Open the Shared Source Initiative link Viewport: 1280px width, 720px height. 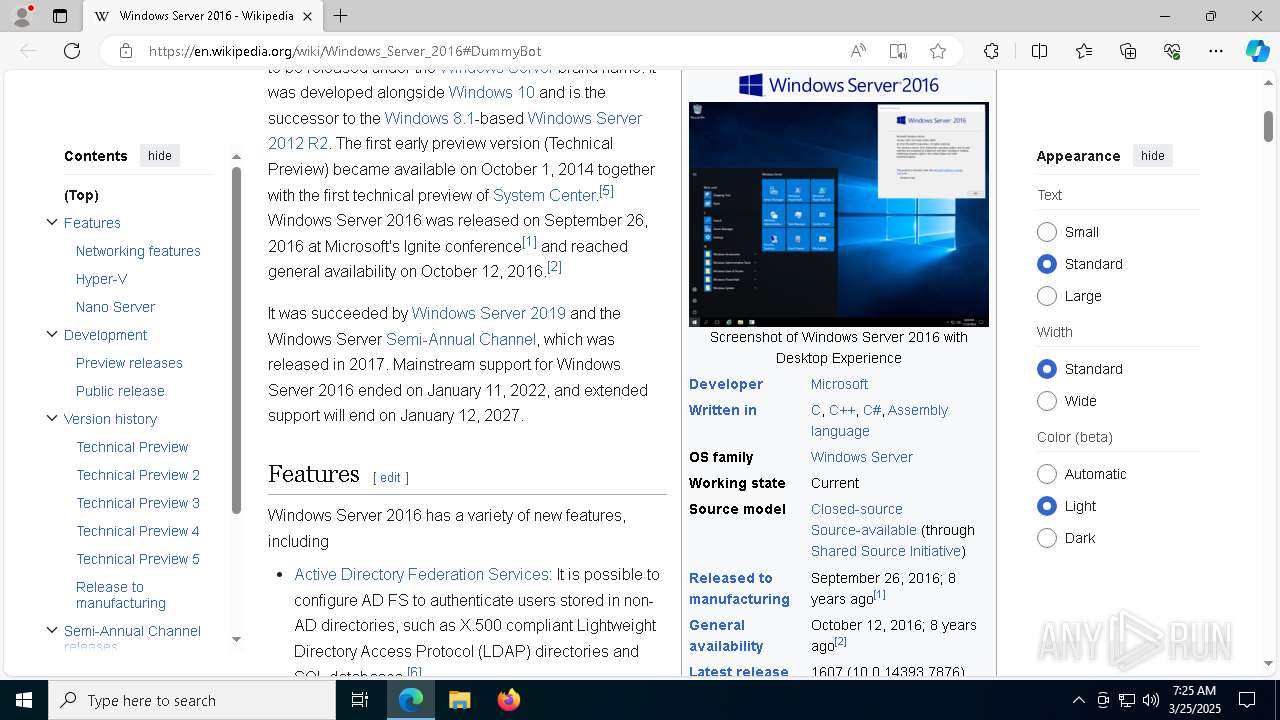click(885, 551)
